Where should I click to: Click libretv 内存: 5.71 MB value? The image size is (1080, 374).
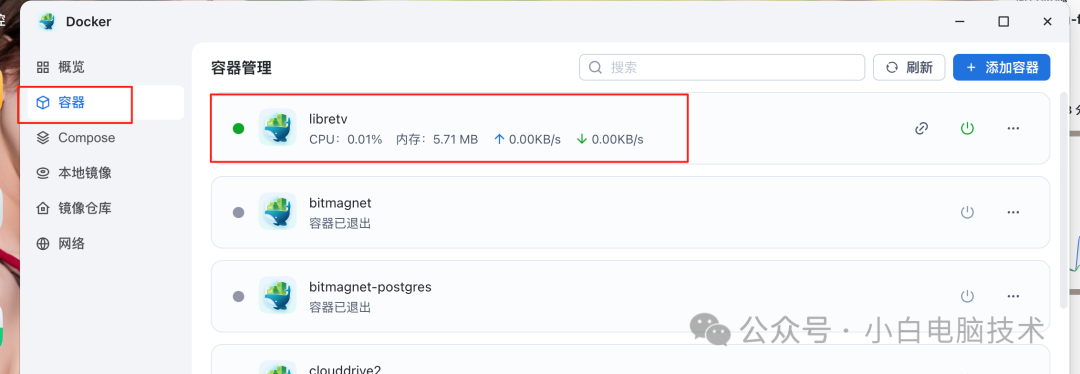pyautogui.click(x=437, y=139)
